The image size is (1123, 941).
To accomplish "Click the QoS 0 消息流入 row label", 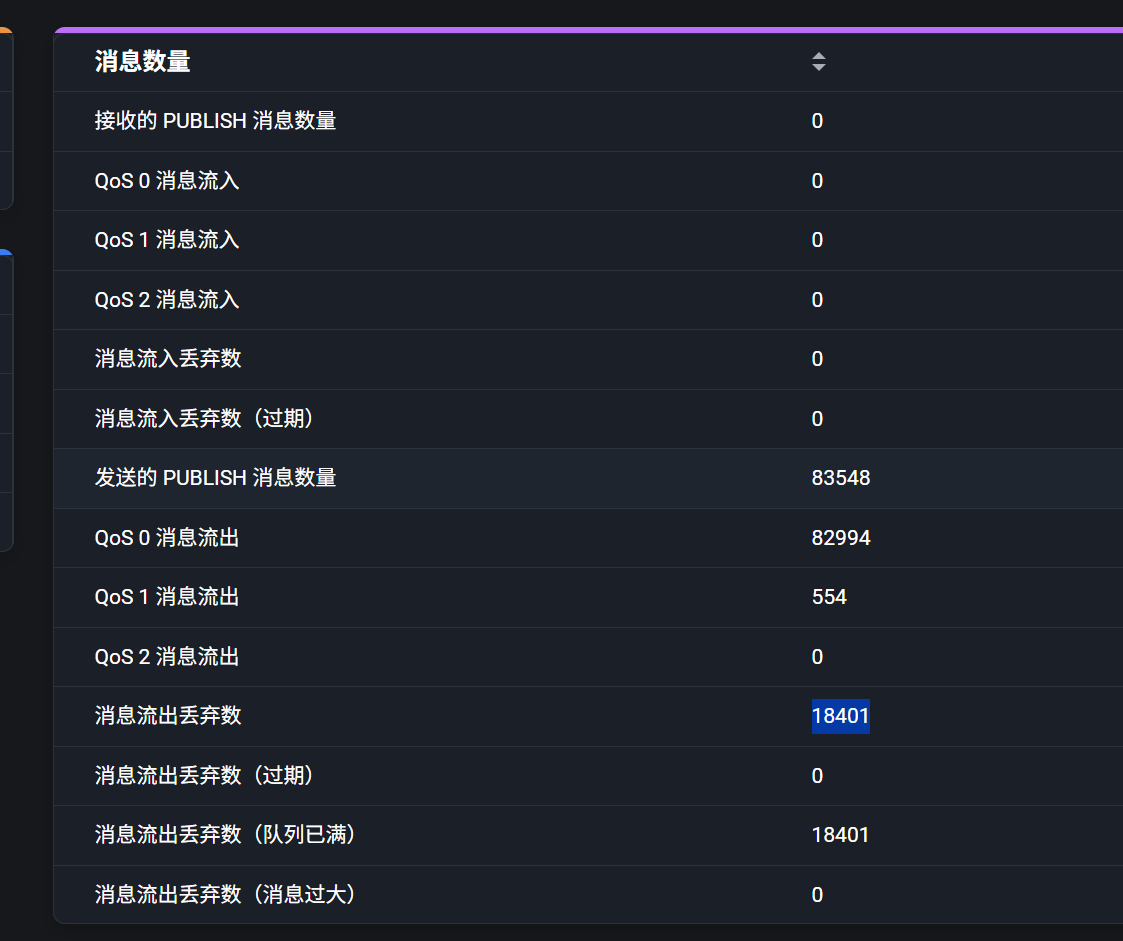I will 167,181.
